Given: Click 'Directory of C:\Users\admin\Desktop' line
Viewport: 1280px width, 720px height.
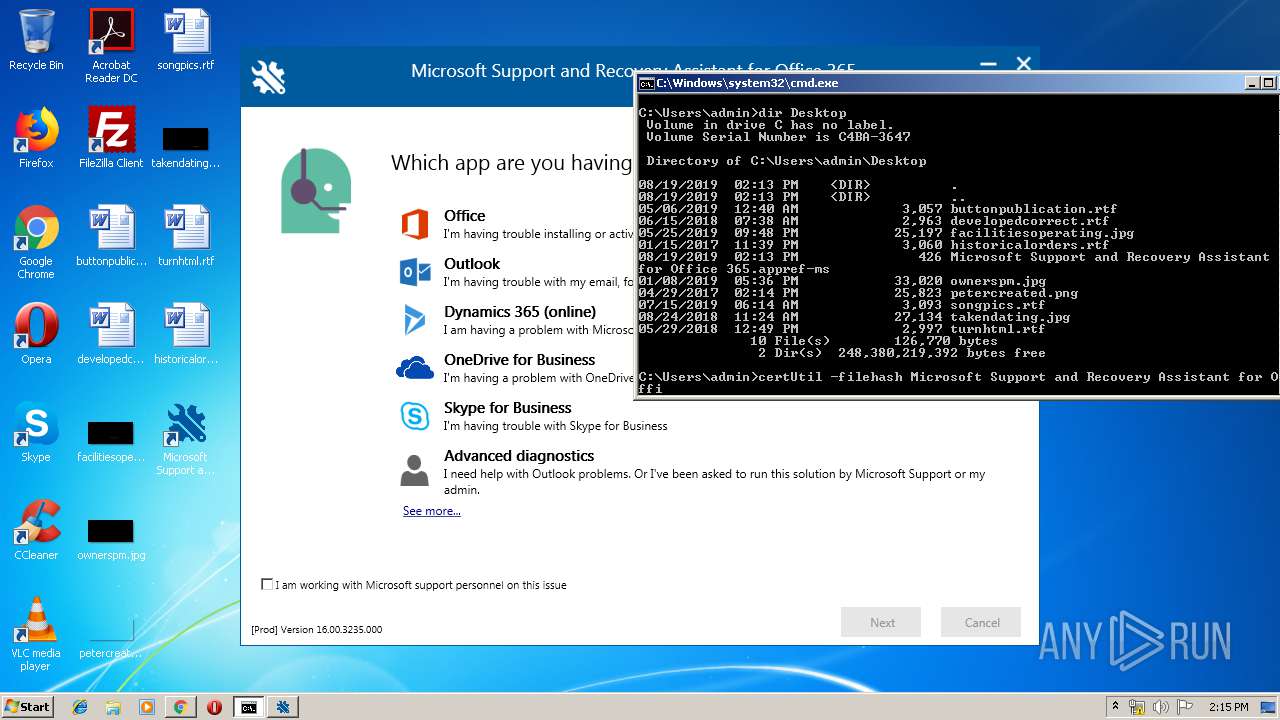Looking at the screenshot, I should click(786, 161).
